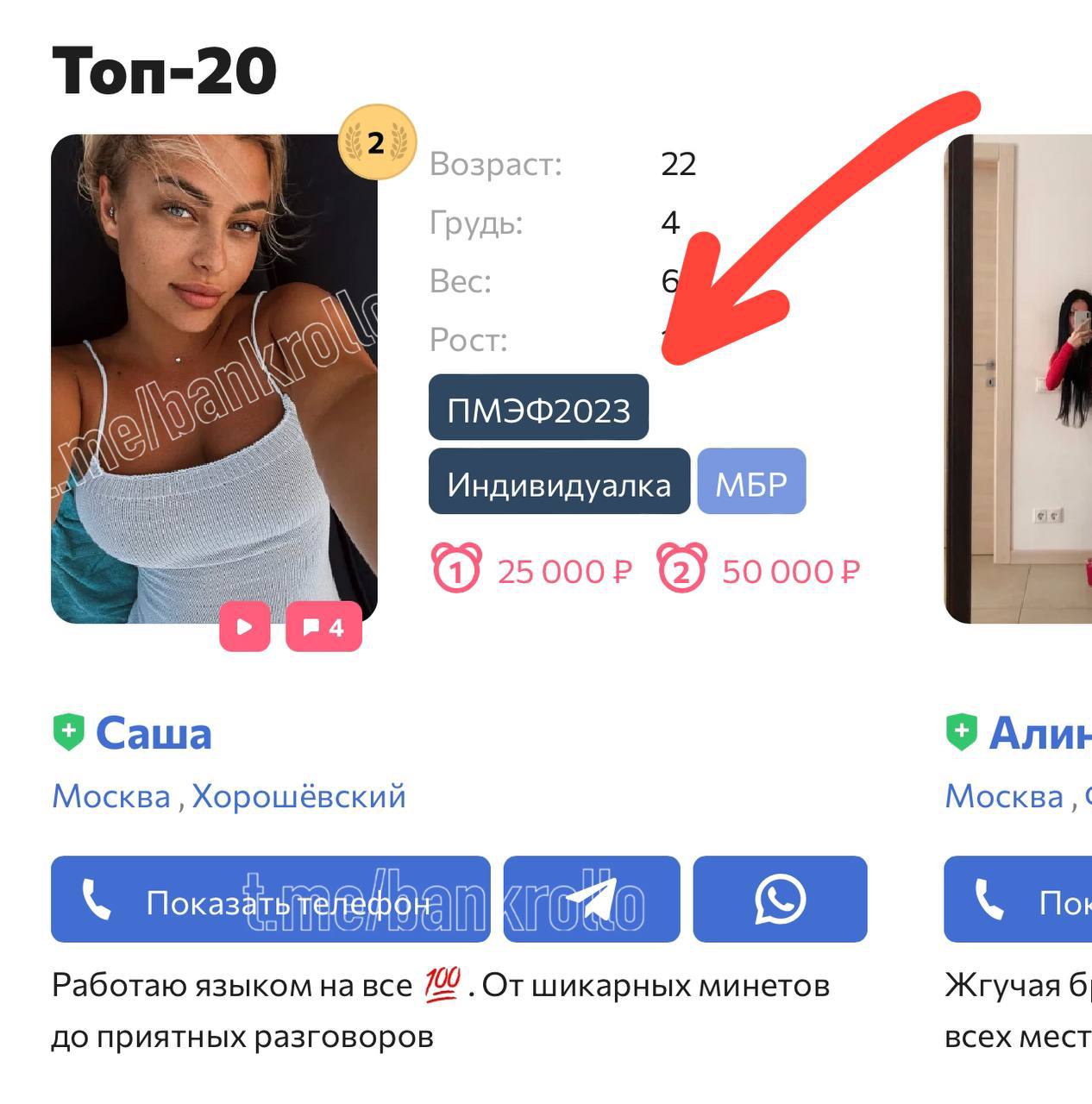Select the ПМЭФ2023 tag
Viewport: 1092px width, 1104px height.
[x=538, y=407]
